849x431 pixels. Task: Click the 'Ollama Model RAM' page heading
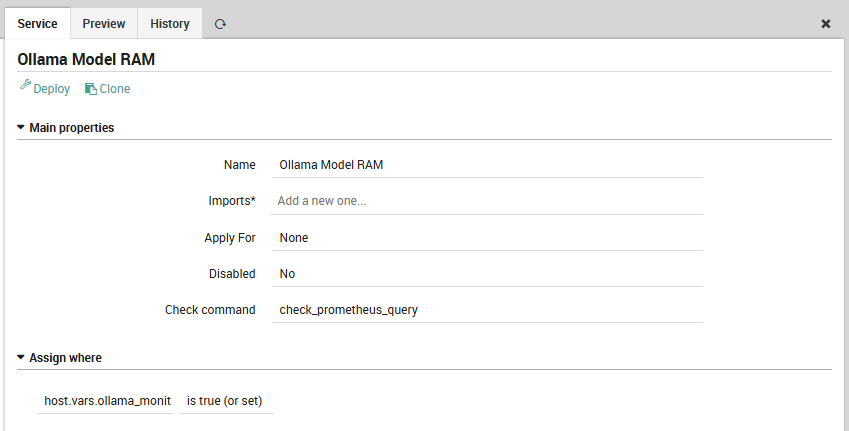pyautogui.click(x=86, y=59)
